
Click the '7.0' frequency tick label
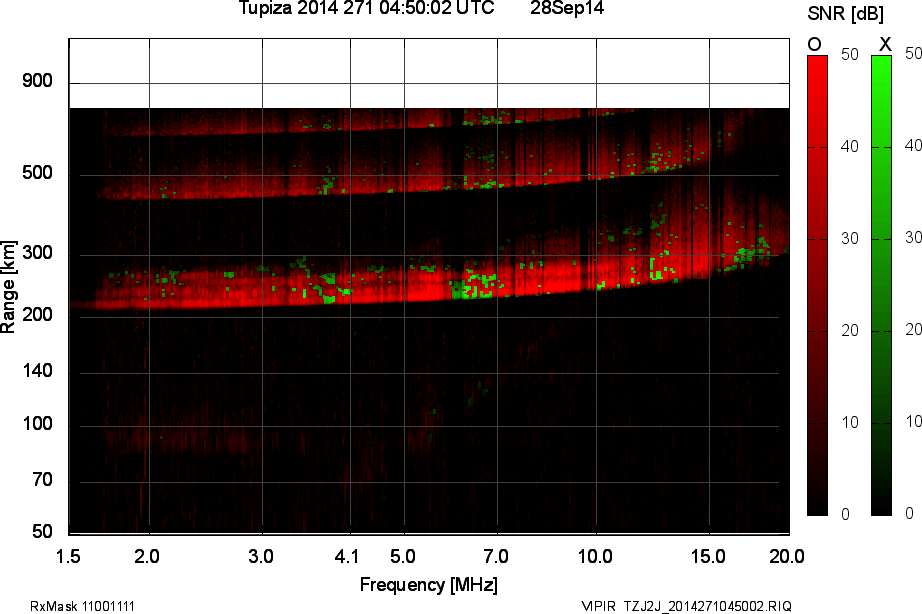pyautogui.click(x=496, y=556)
